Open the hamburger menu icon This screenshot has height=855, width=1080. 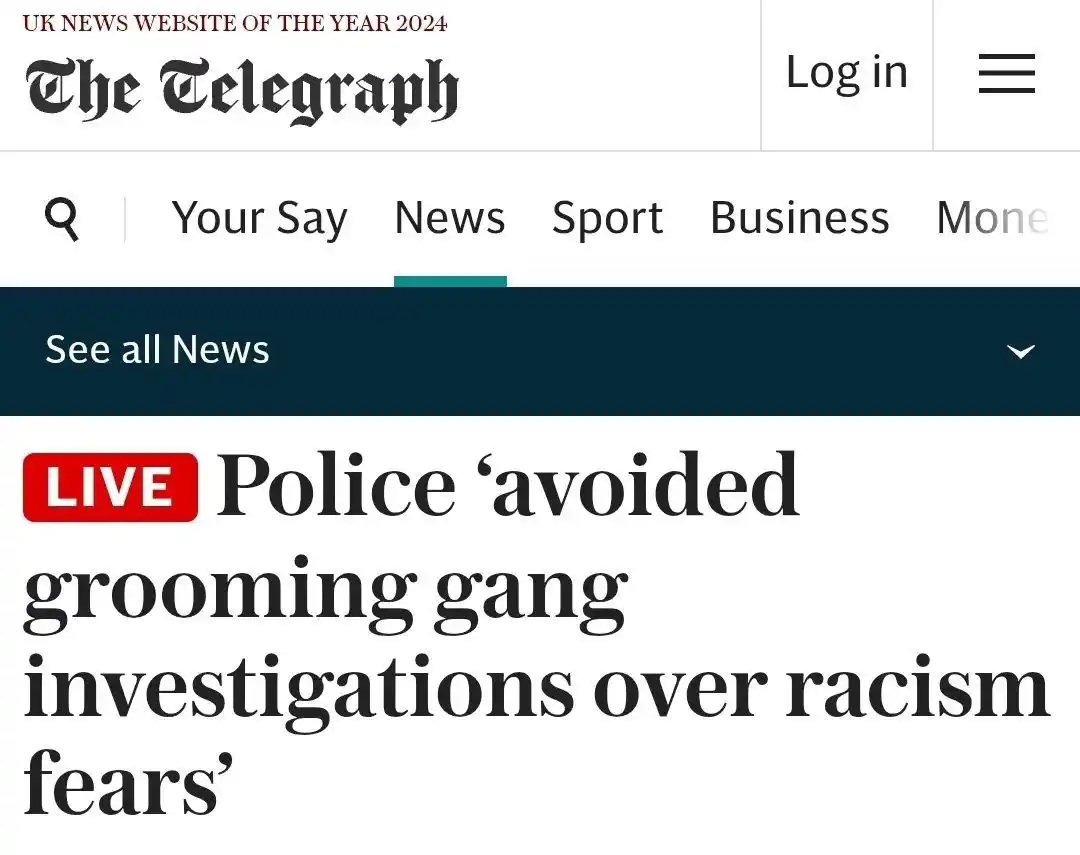1006,73
